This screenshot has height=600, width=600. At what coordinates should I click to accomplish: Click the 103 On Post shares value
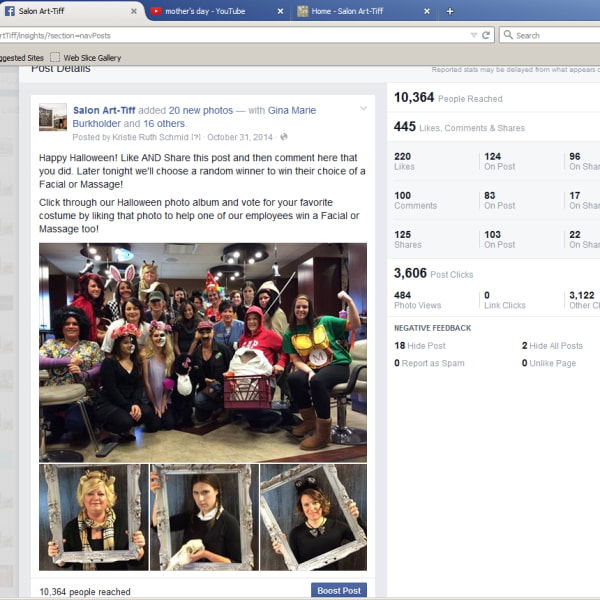tap(499, 239)
